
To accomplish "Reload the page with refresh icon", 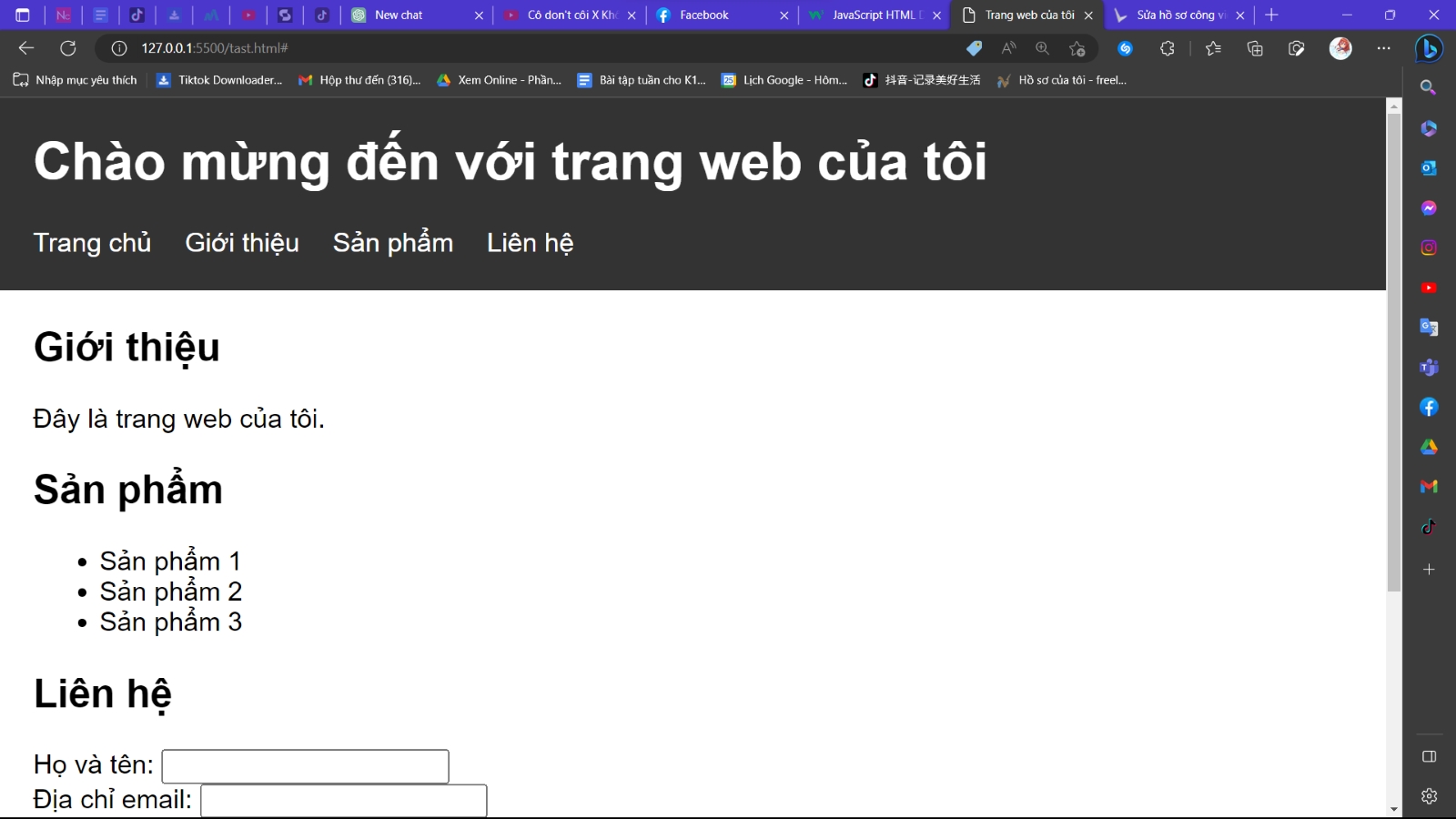I will (68, 48).
